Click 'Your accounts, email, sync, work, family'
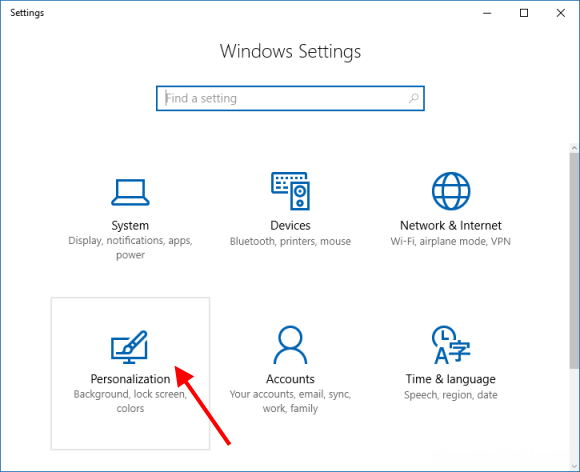Viewport: 580px width, 472px height. coord(290,401)
